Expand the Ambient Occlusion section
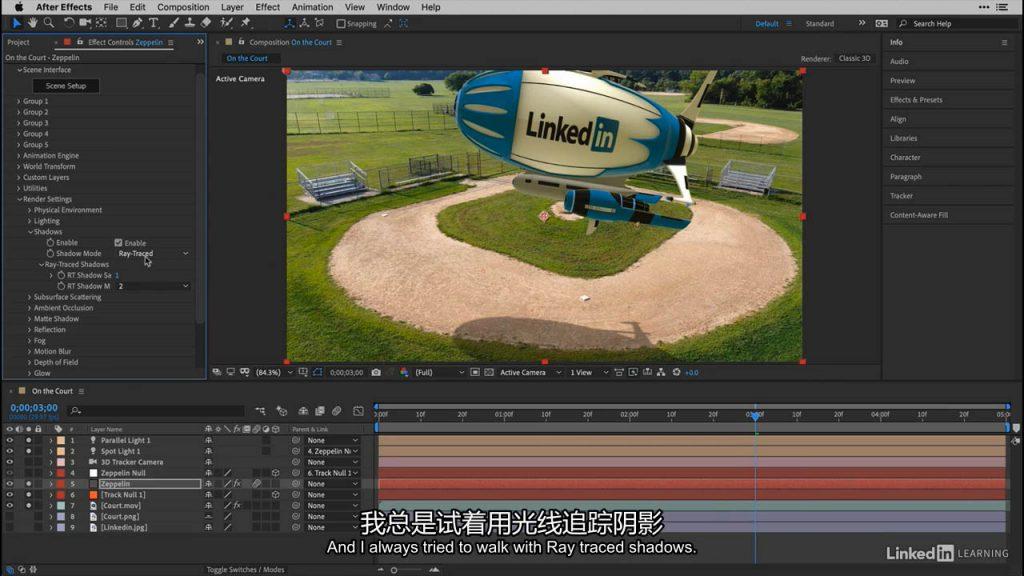 pyautogui.click(x=29, y=308)
